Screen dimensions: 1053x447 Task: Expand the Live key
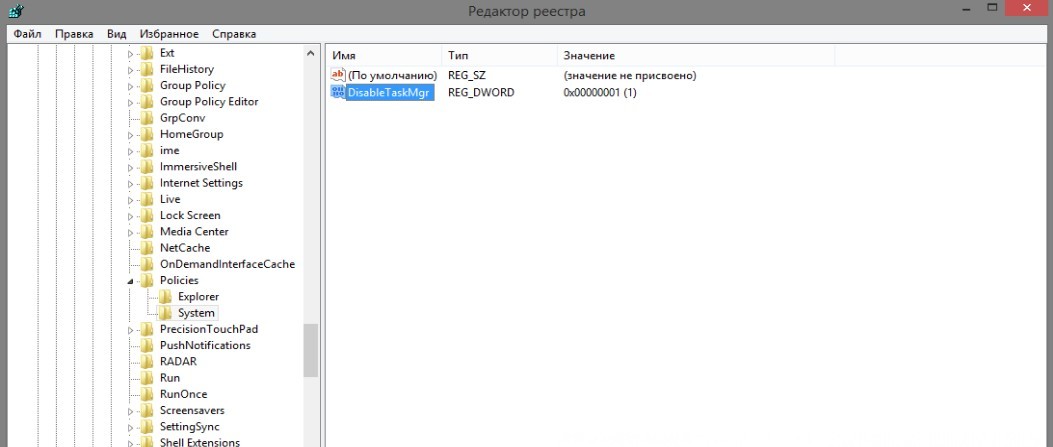(x=131, y=199)
